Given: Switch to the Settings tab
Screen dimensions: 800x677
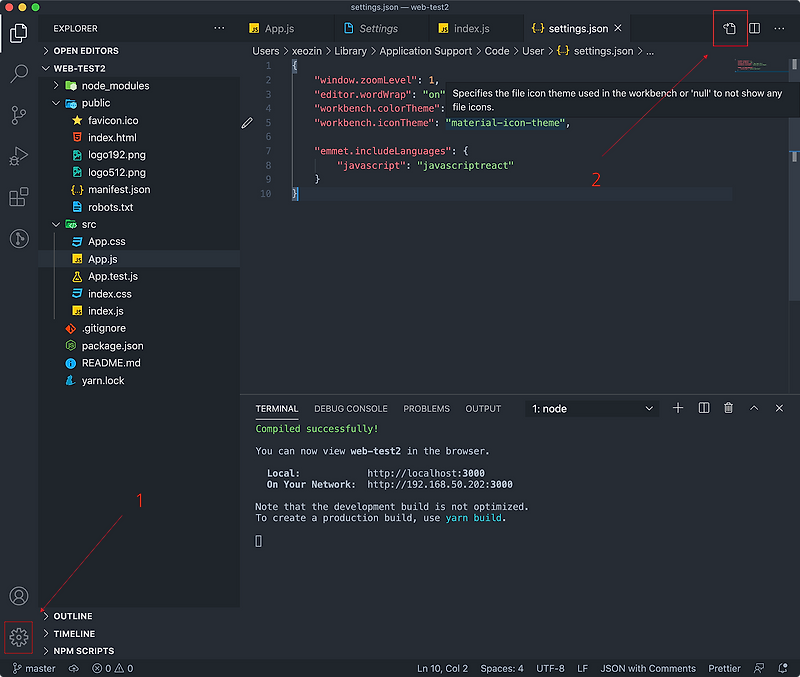Looking at the screenshot, I should click(x=380, y=28).
